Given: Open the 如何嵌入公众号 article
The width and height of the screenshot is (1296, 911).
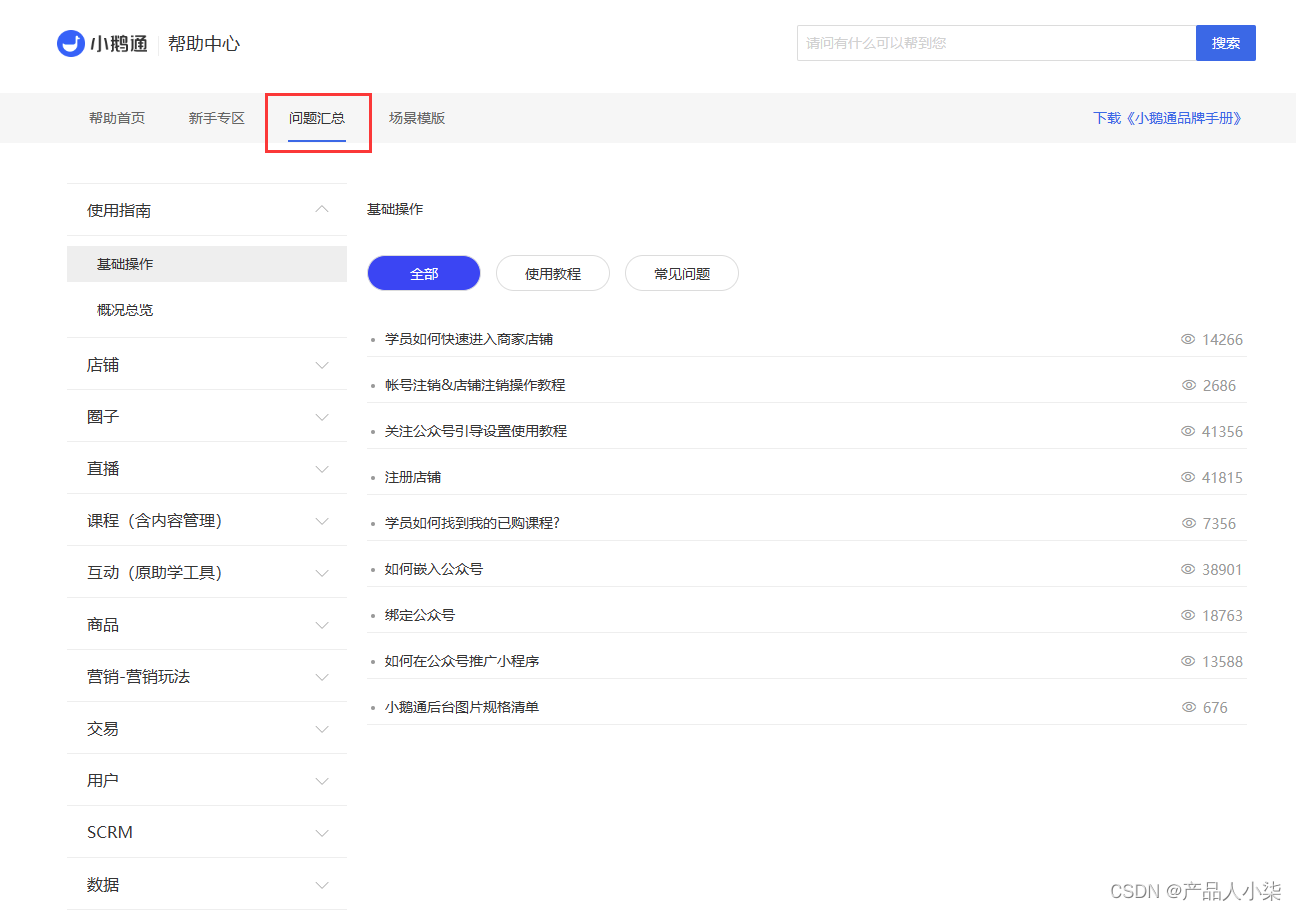Looking at the screenshot, I should click(434, 569).
